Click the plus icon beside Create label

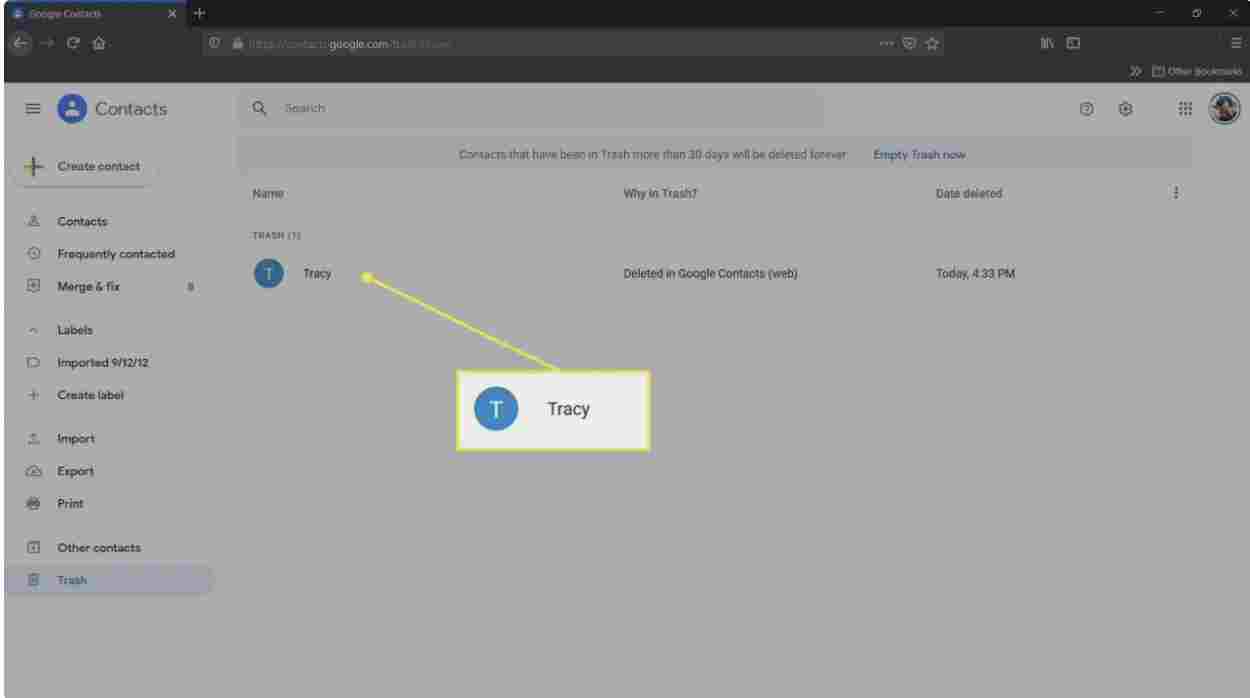click(33, 395)
